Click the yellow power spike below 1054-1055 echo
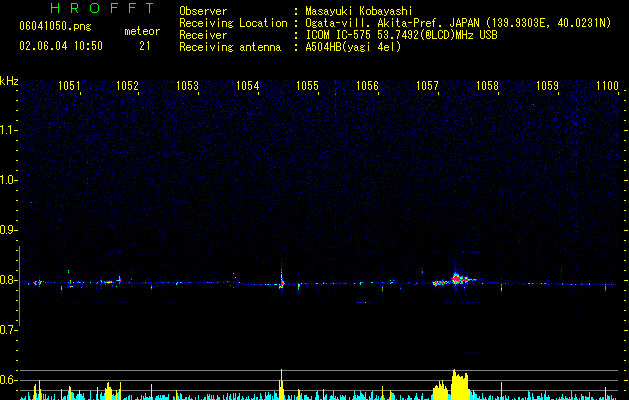The width and height of the screenshot is (629, 400). click(x=281, y=384)
